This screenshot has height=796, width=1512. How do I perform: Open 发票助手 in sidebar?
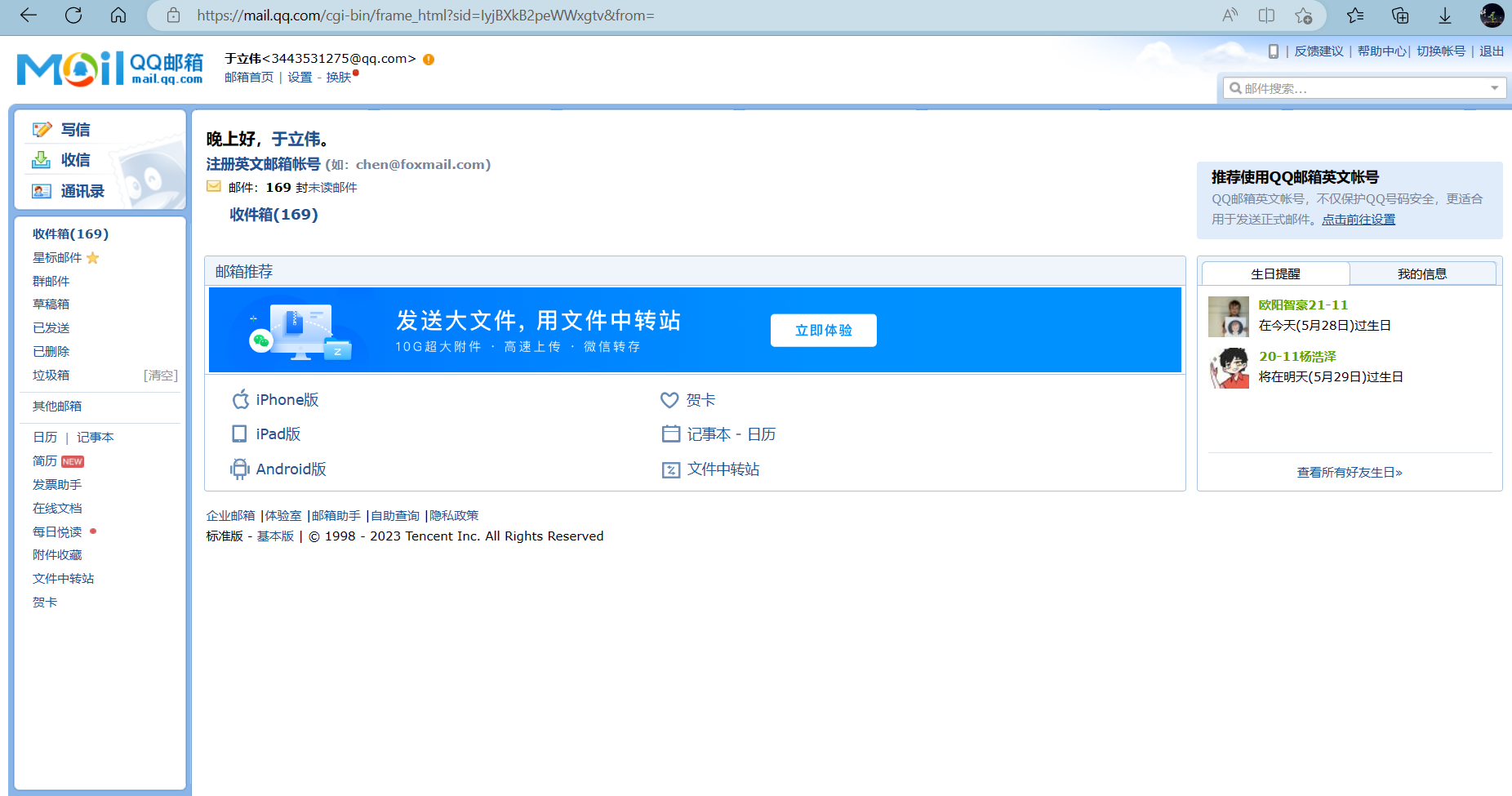[57, 485]
